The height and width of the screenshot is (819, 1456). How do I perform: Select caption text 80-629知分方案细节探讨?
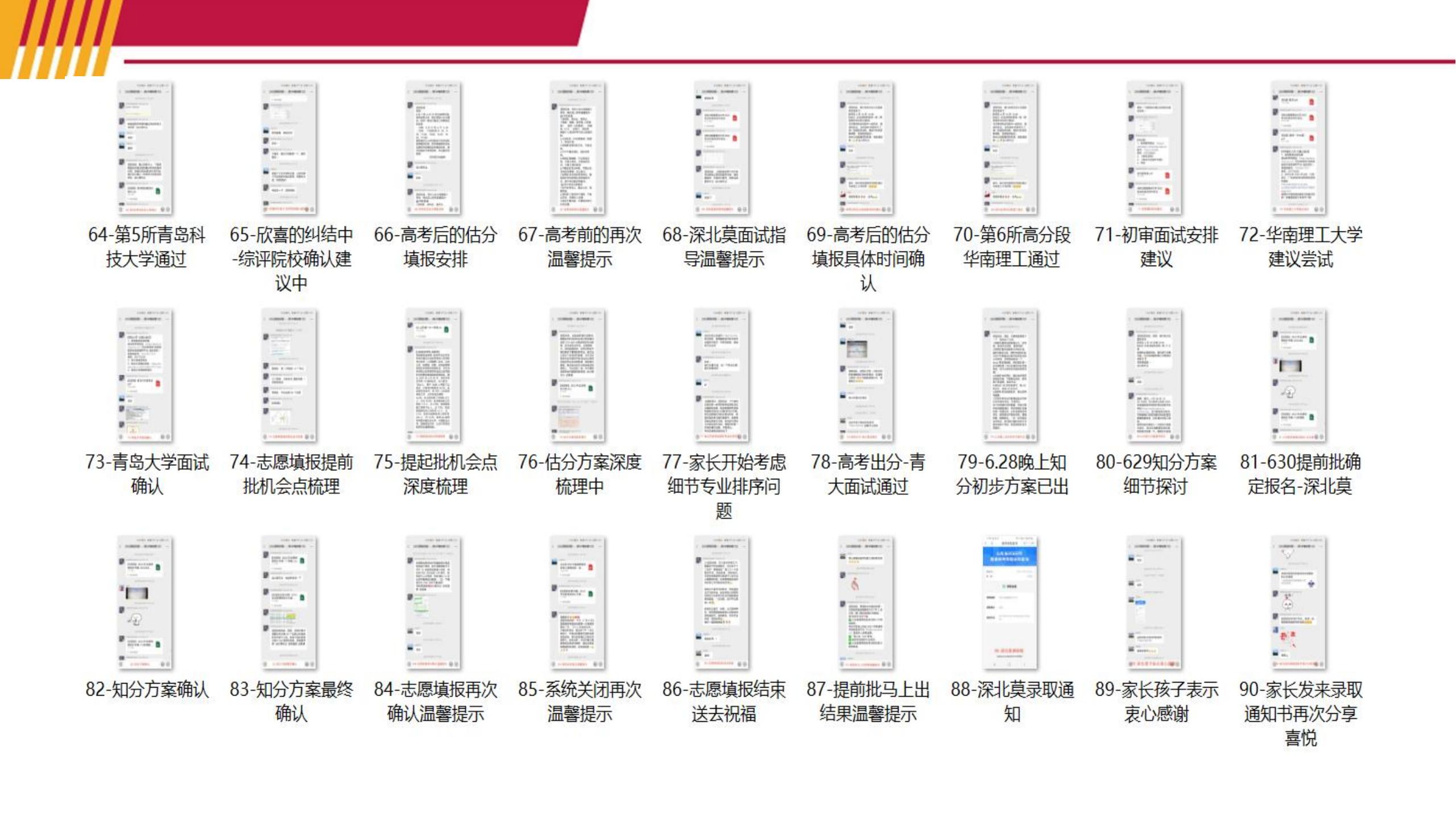[1156, 474]
